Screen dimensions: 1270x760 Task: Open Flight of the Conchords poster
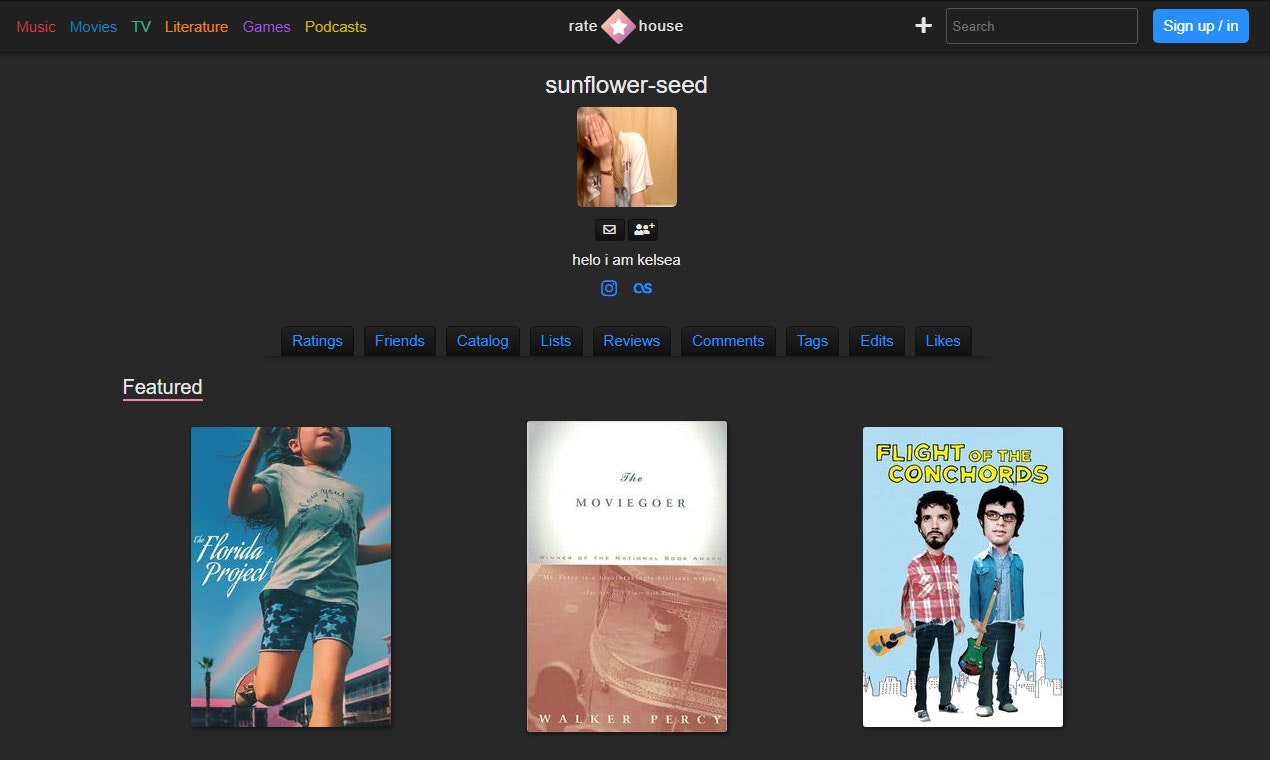(x=963, y=577)
